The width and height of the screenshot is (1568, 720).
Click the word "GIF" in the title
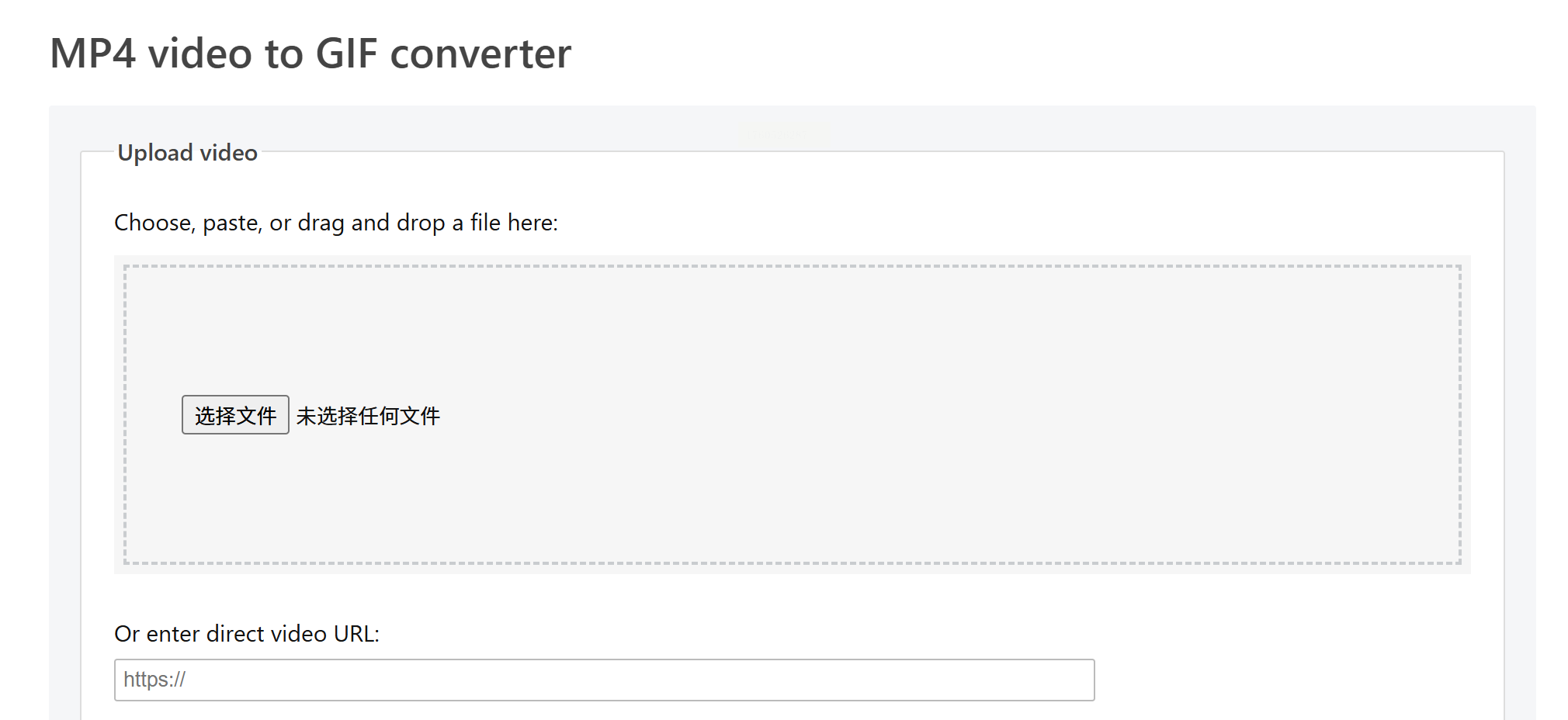click(346, 54)
